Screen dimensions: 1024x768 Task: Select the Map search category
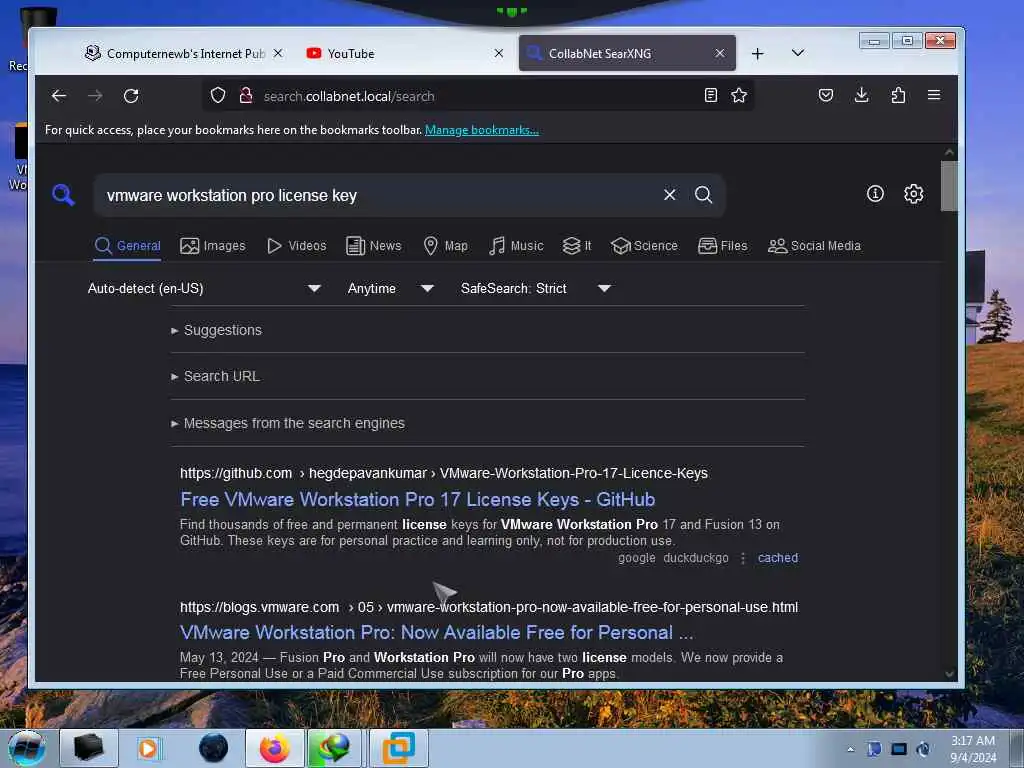pyautogui.click(x=445, y=246)
